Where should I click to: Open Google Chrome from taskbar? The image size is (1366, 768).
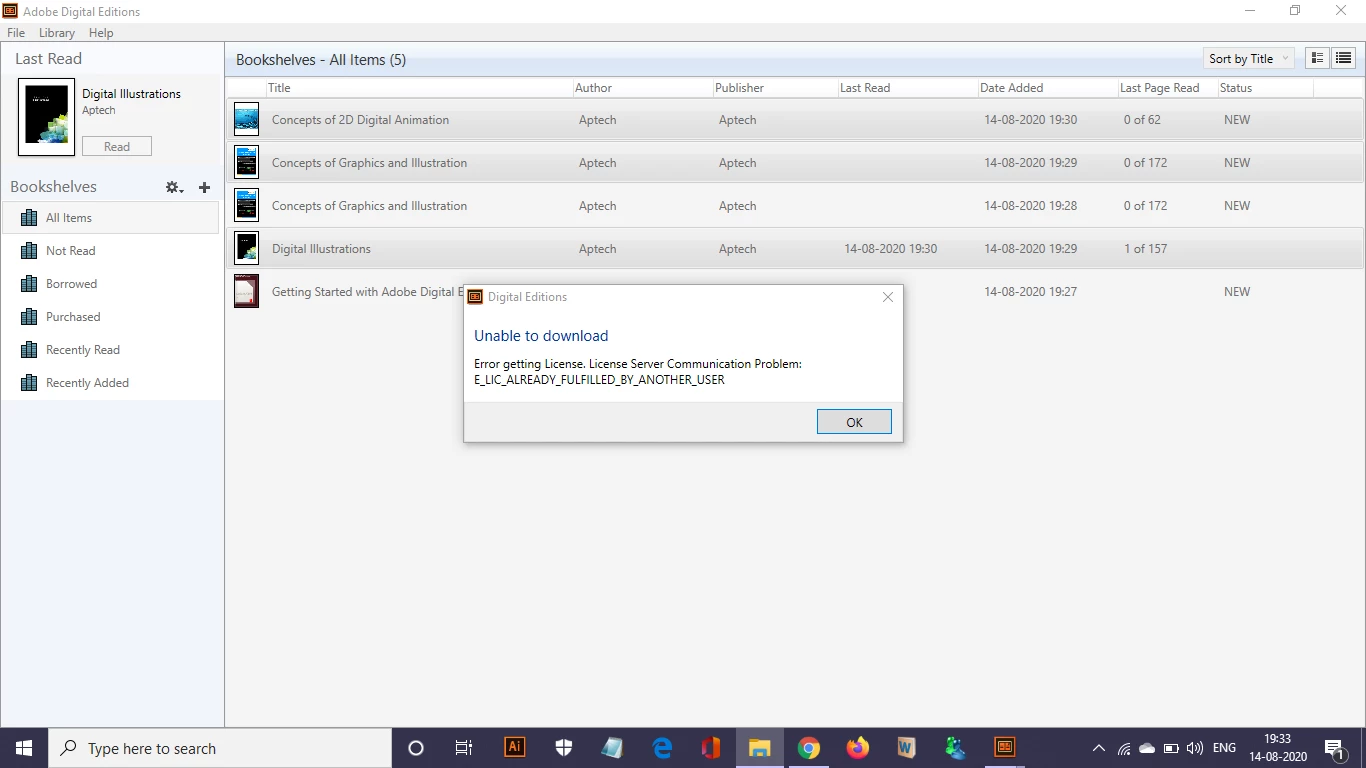[809, 748]
